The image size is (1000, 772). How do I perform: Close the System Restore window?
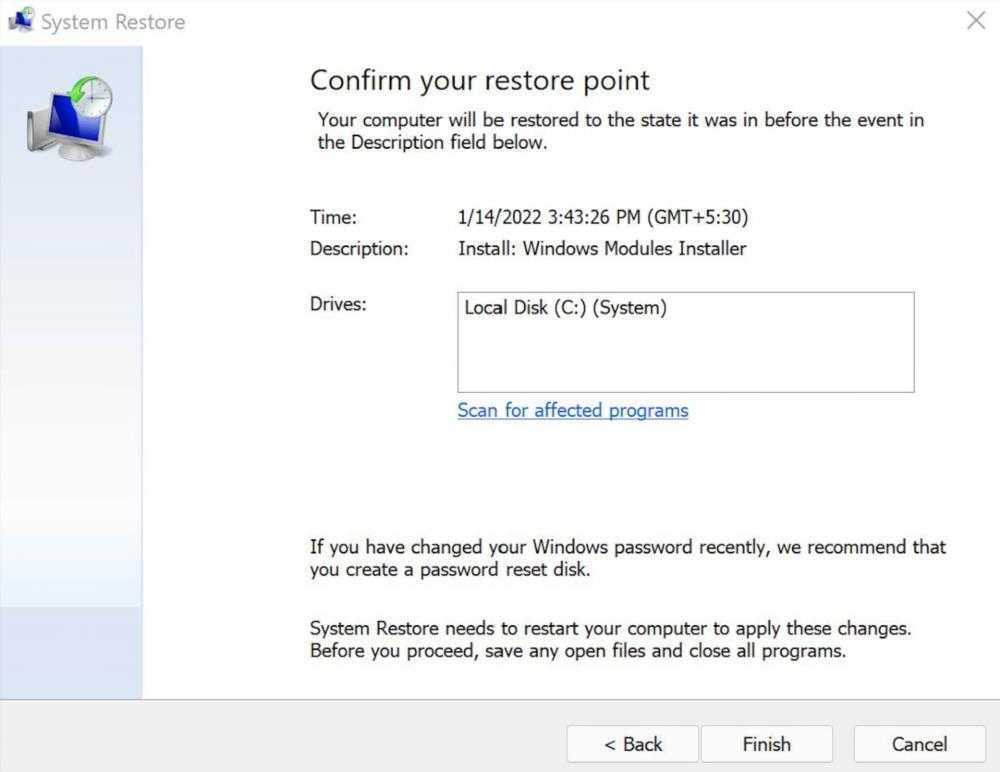click(976, 21)
